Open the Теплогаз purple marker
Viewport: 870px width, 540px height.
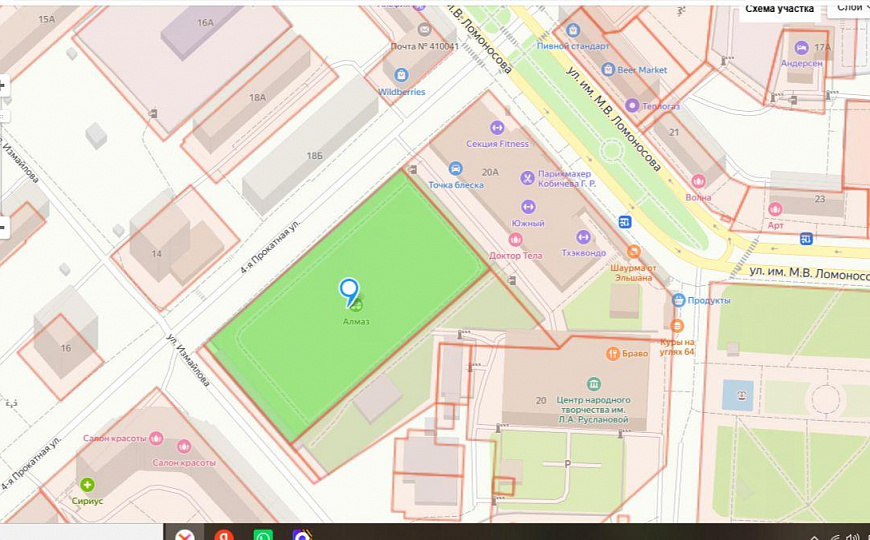[632, 105]
